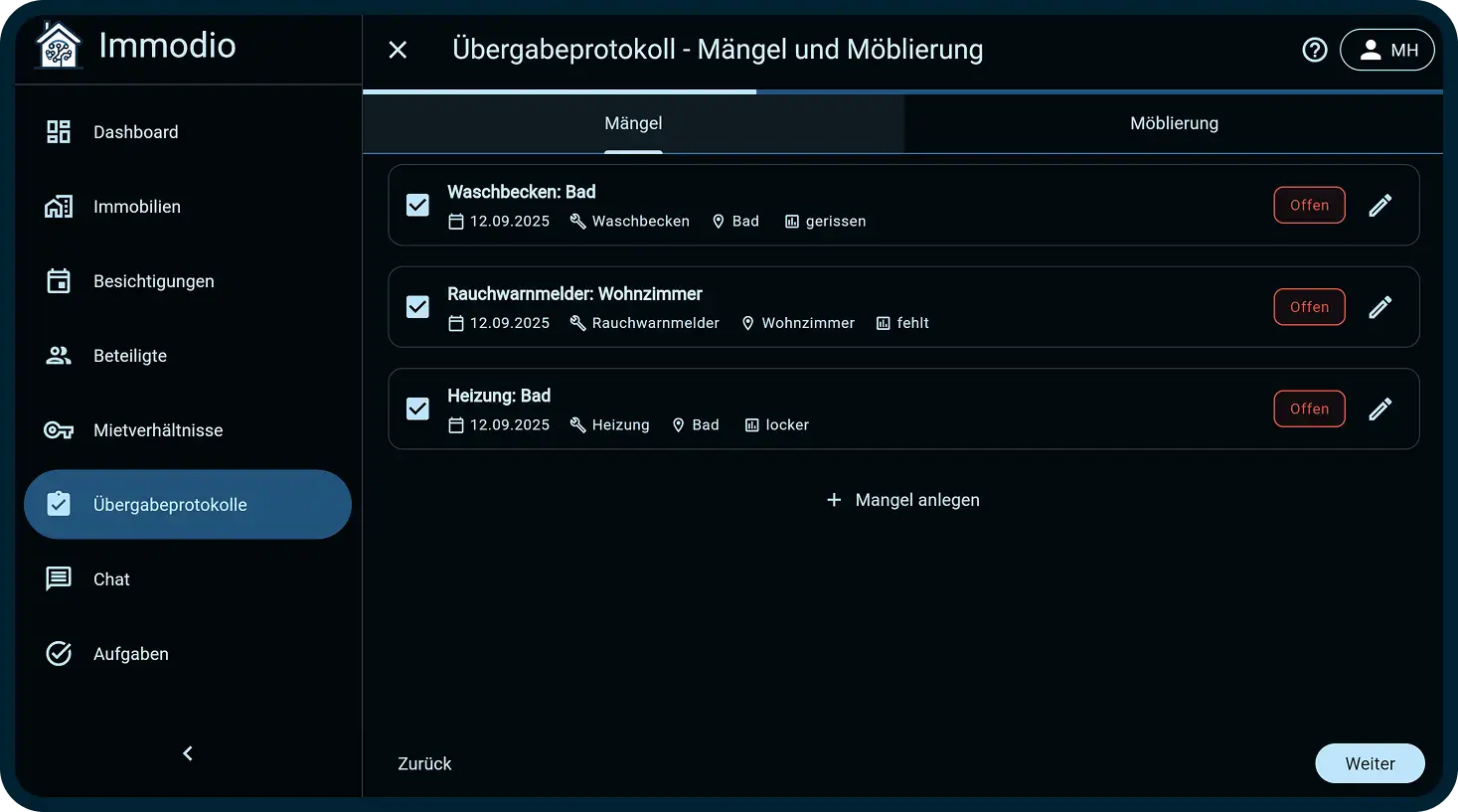Viewport: 1458px width, 812px height.
Task: Select Beteiligte in the sidebar
Action: [188, 356]
